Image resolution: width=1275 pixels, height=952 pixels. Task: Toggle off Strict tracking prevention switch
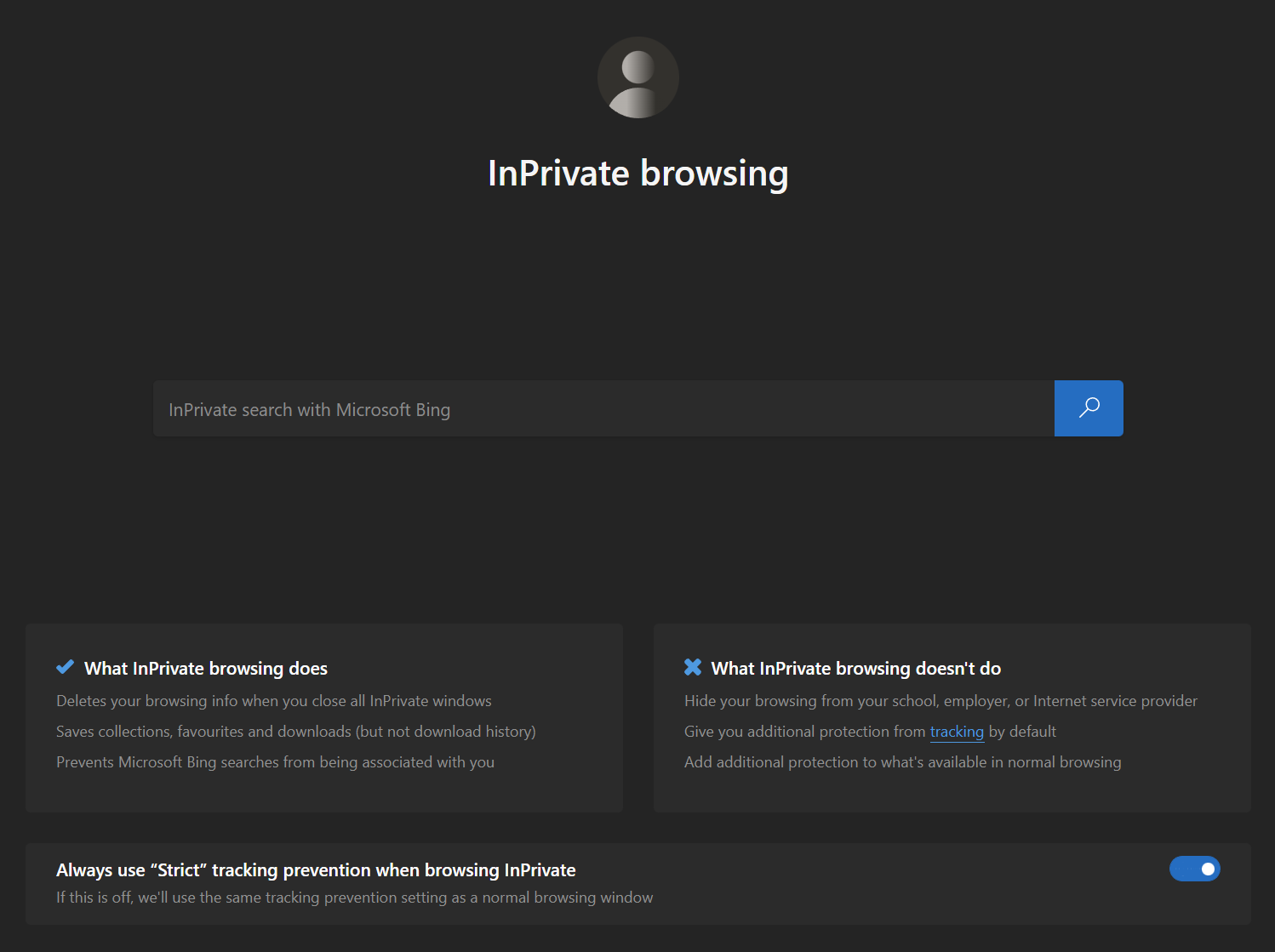(x=1194, y=869)
